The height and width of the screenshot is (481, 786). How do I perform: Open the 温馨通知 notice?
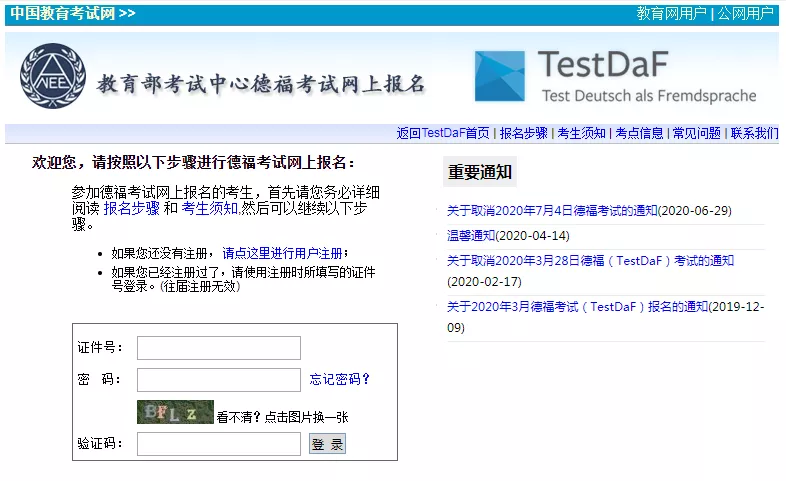[x=471, y=235]
